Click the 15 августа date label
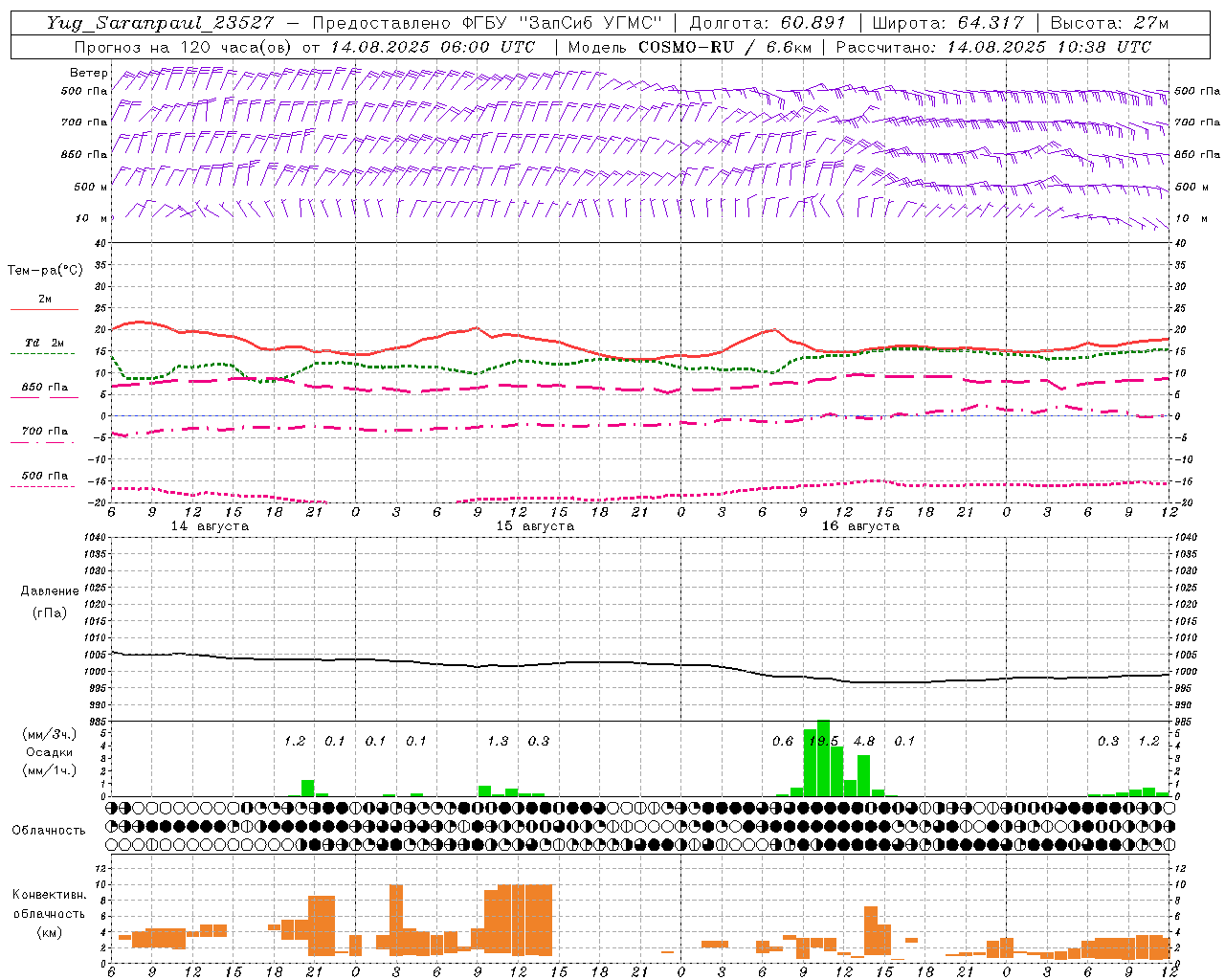Viewport: 1225px width, 980px height. coord(535,526)
